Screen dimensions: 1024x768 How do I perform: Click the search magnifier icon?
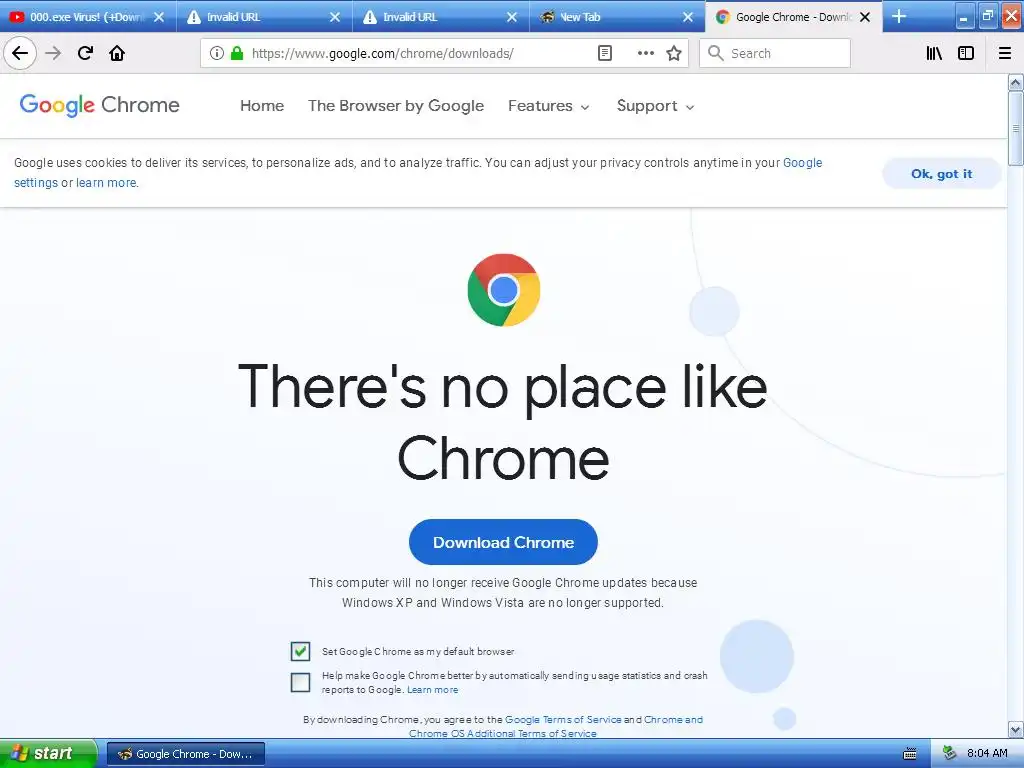[x=716, y=53]
